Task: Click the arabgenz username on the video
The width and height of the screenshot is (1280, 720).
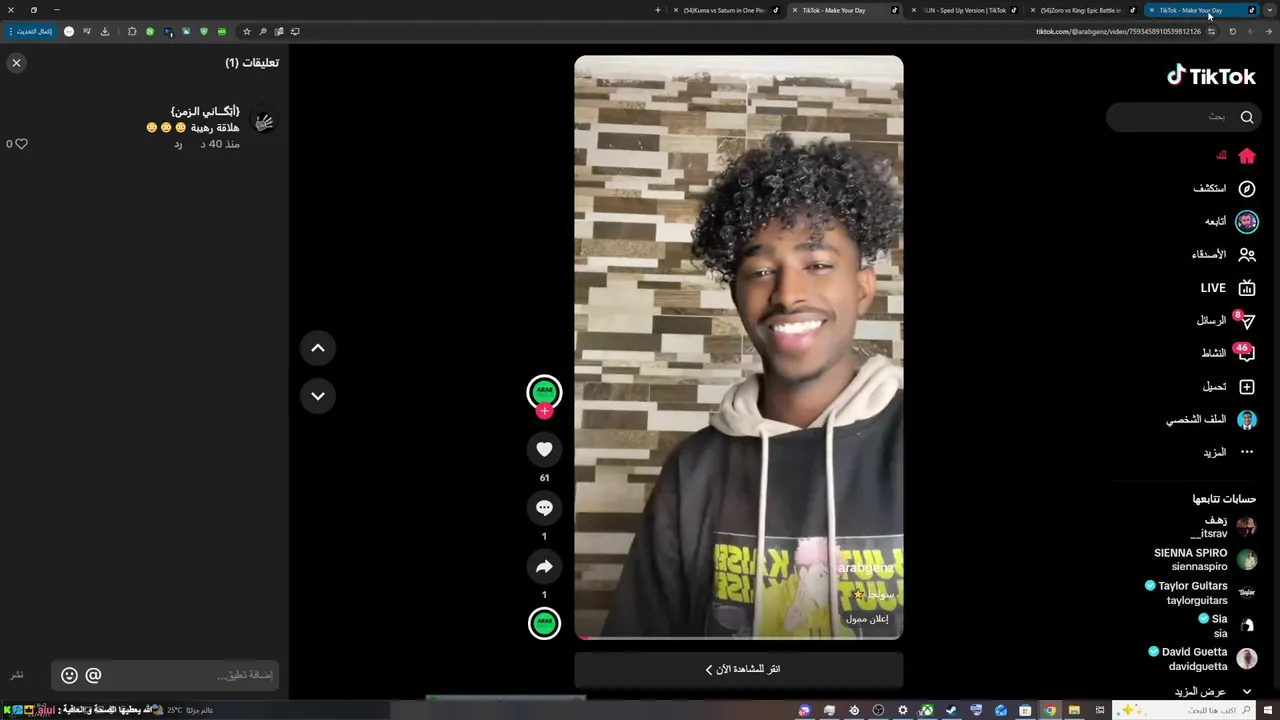Action: pos(866,568)
